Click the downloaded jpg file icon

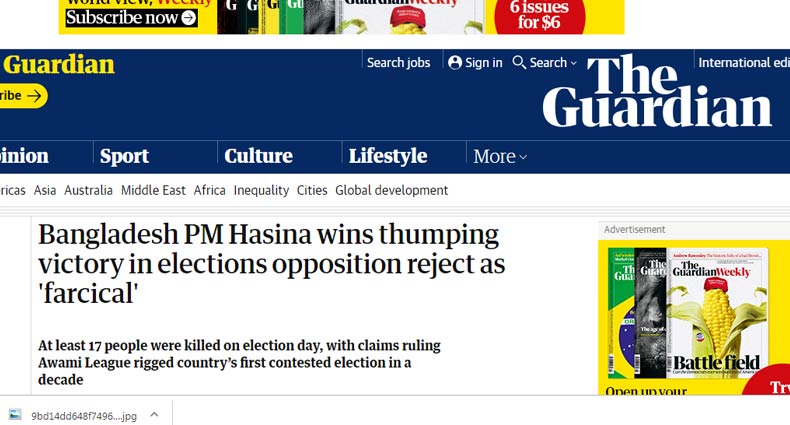click(15, 414)
